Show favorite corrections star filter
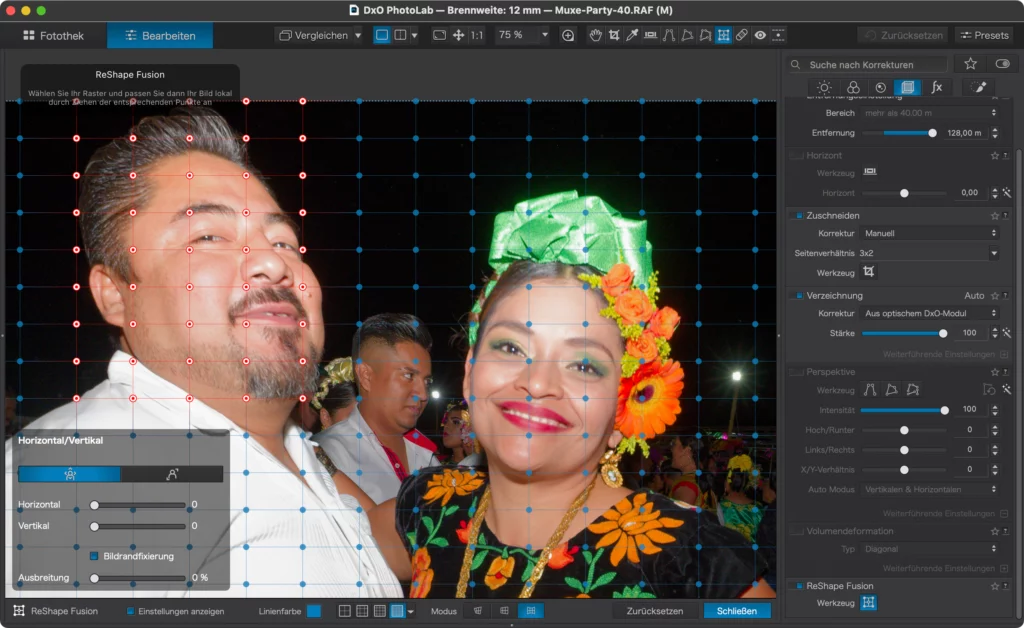 [x=970, y=63]
